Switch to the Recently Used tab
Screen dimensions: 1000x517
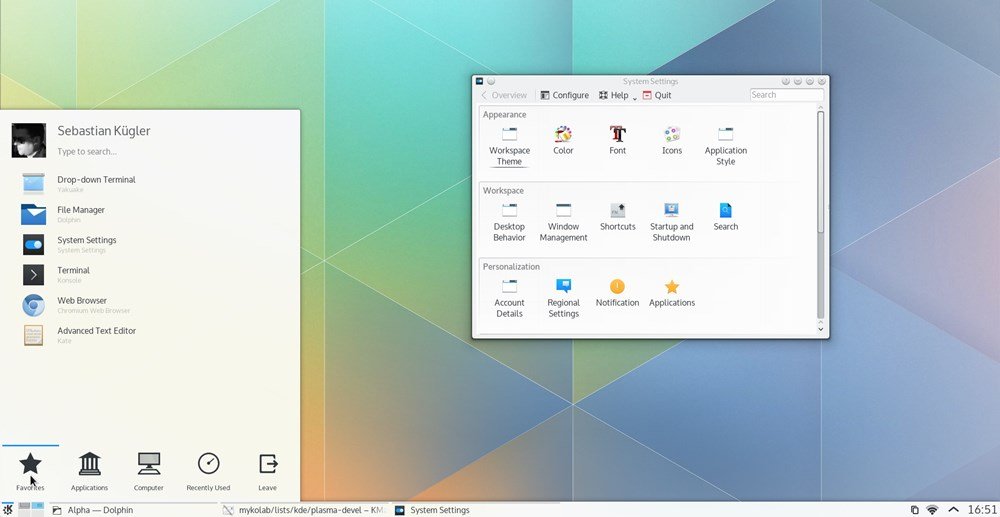[x=208, y=471]
